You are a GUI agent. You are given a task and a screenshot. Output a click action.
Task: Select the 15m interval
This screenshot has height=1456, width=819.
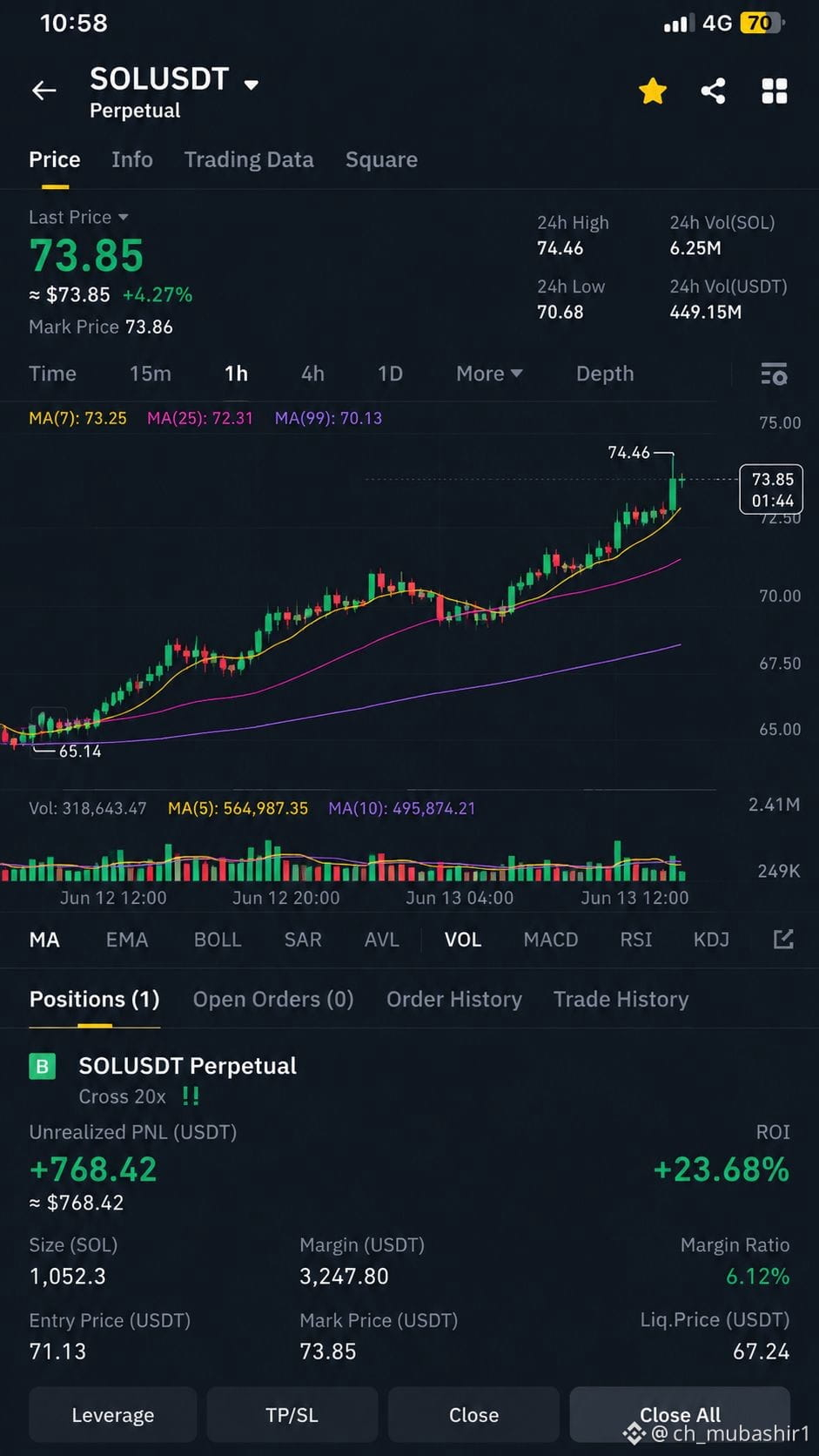[151, 374]
